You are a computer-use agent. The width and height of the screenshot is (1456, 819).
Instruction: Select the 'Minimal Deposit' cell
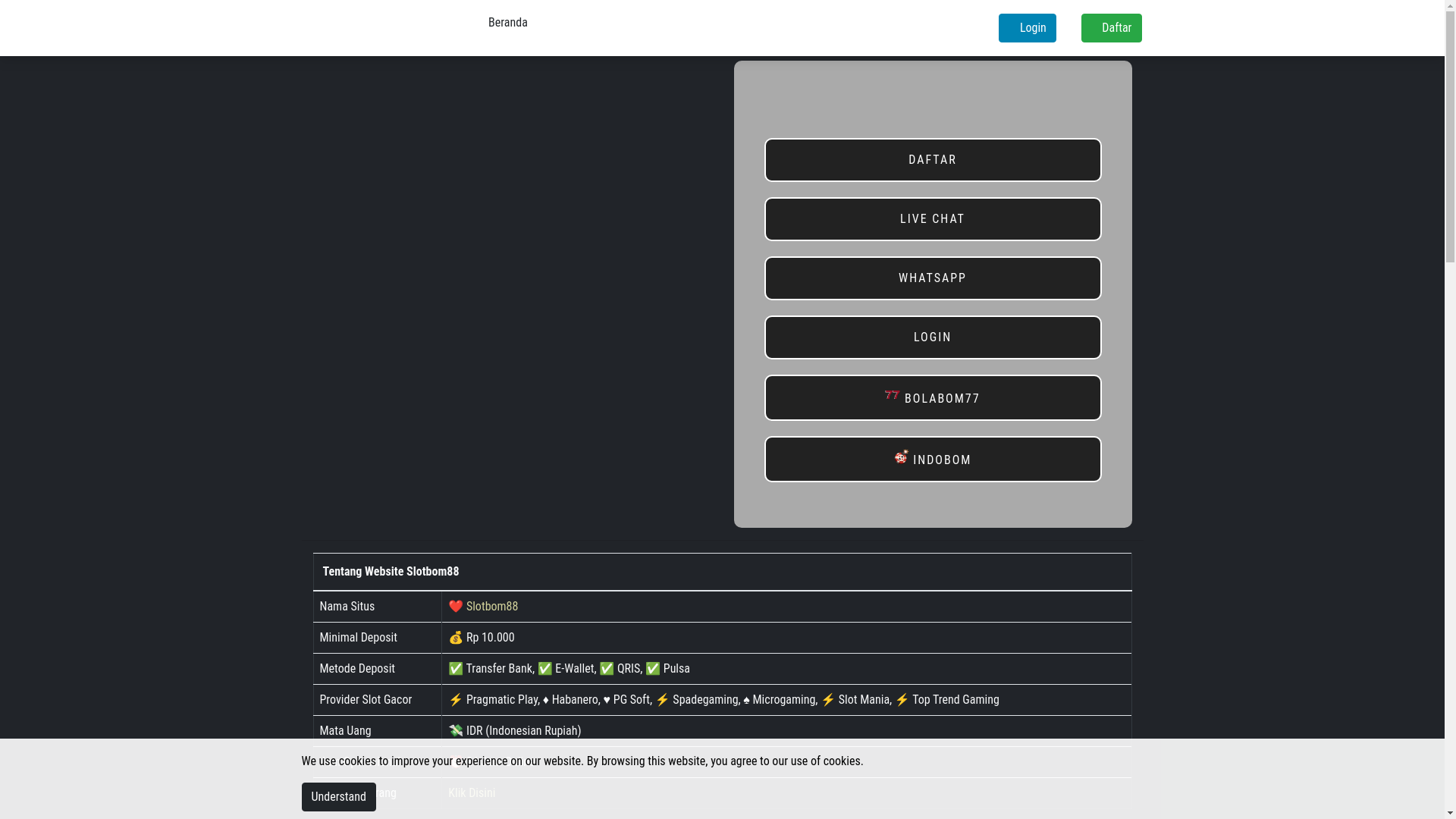coord(377,638)
